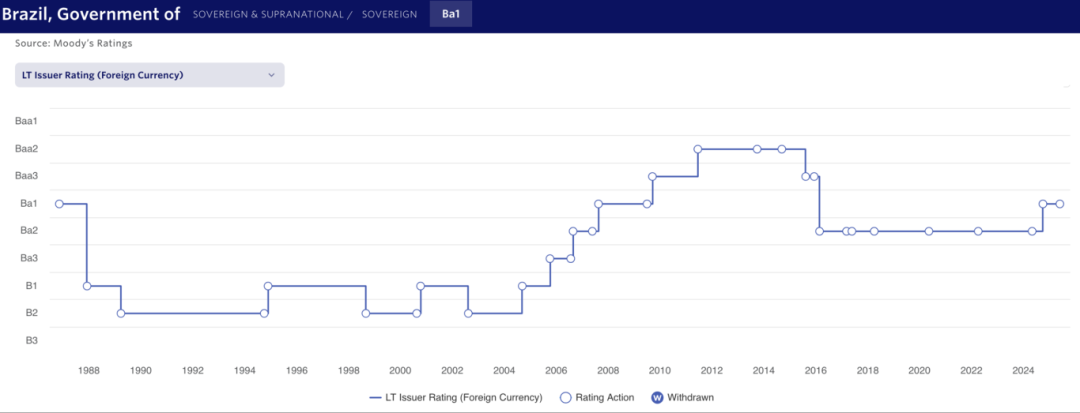
Task: Click the first Baa2 marker near 2011
Action: tap(698, 149)
